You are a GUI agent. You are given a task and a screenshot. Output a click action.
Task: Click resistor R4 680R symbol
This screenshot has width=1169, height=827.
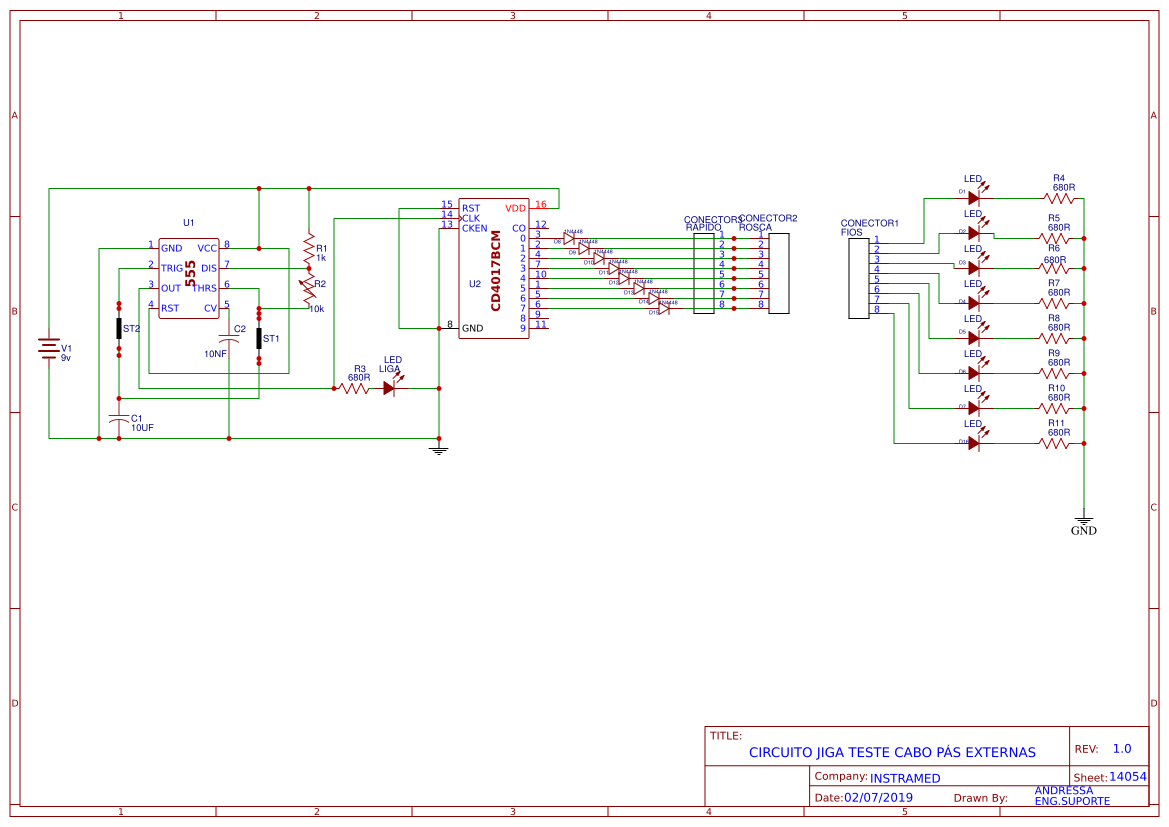click(x=1060, y=196)
